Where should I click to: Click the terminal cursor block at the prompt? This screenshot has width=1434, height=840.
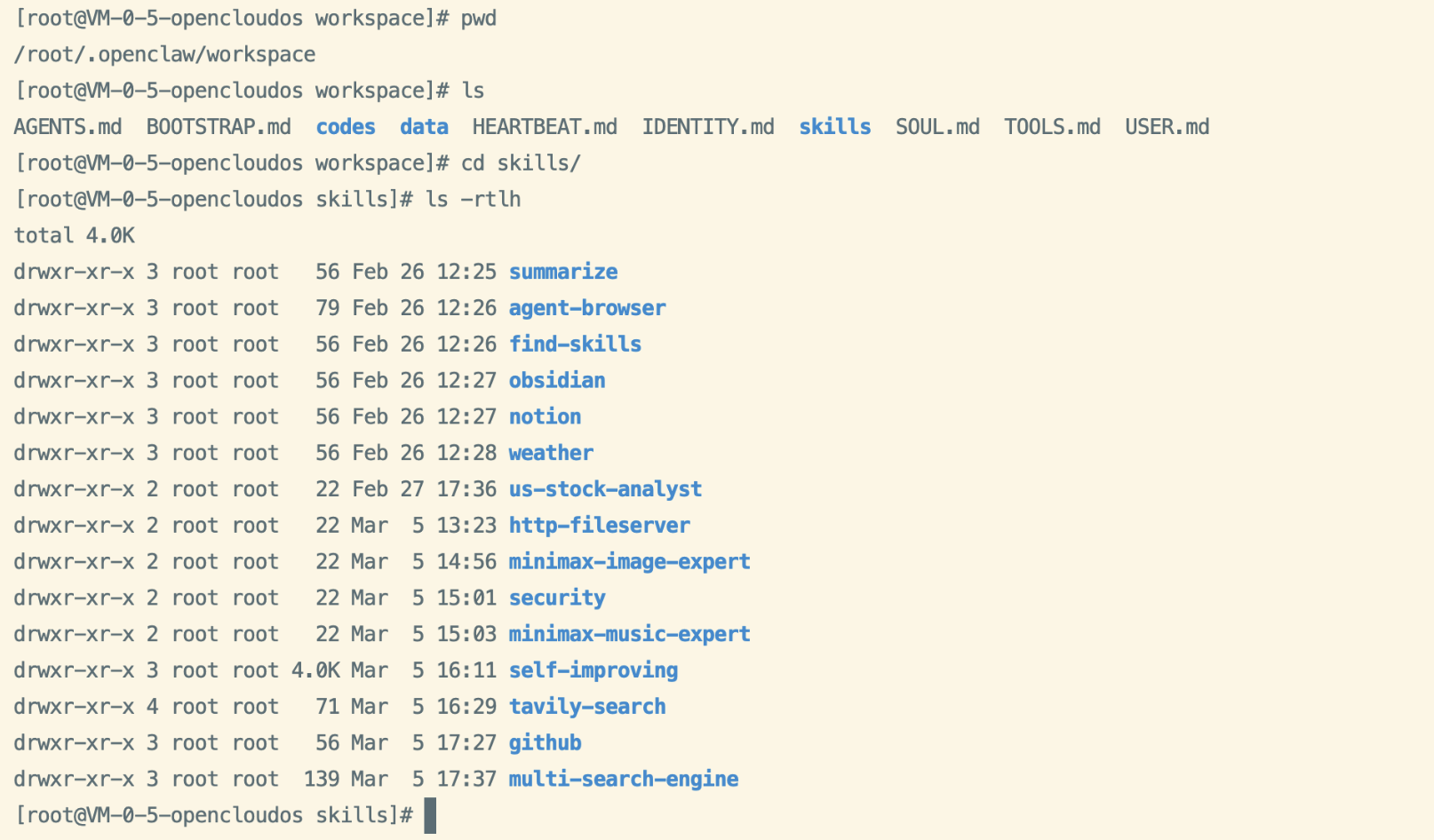[430, 815]
